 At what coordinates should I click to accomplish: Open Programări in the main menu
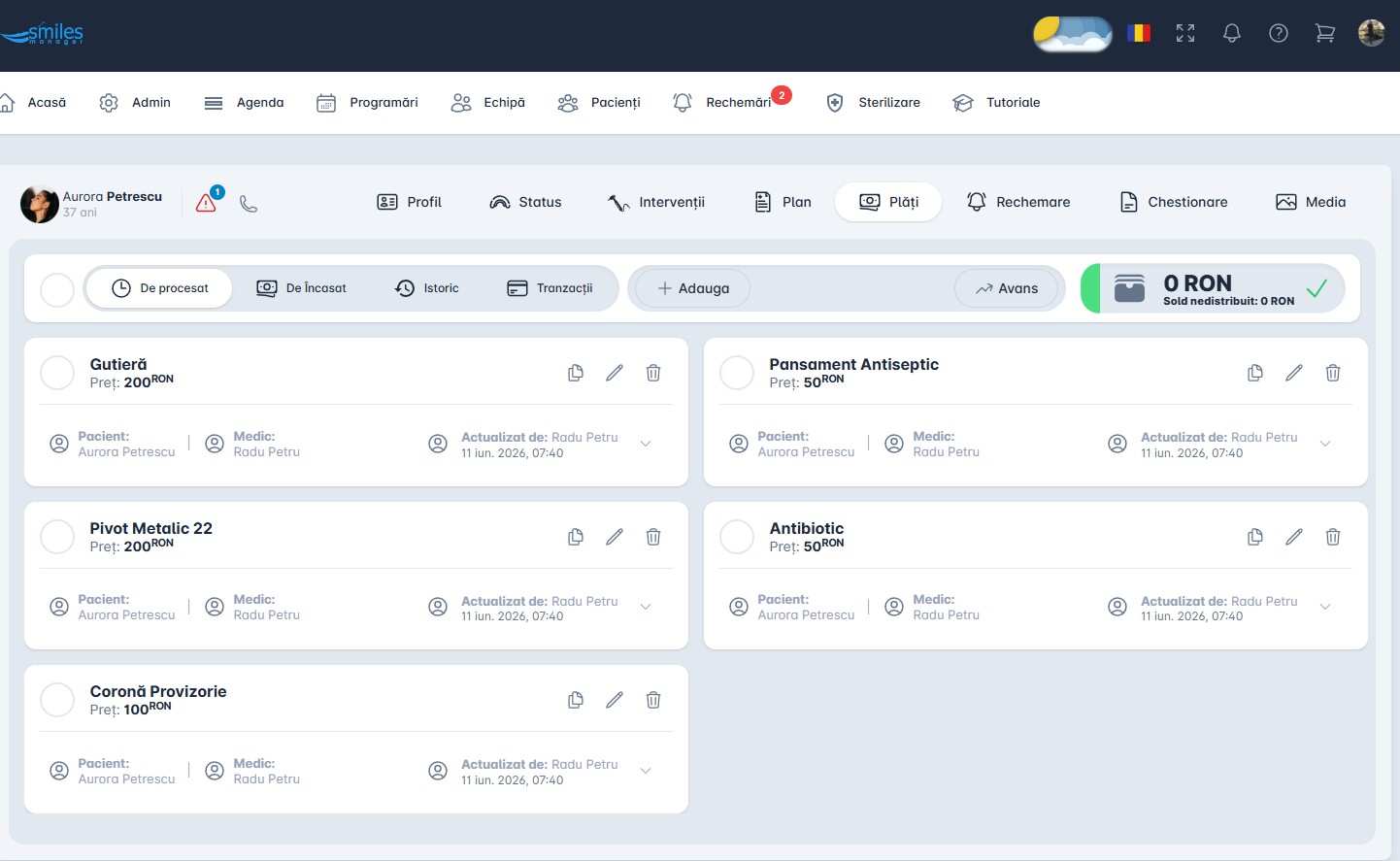click(x=367, y=102)
